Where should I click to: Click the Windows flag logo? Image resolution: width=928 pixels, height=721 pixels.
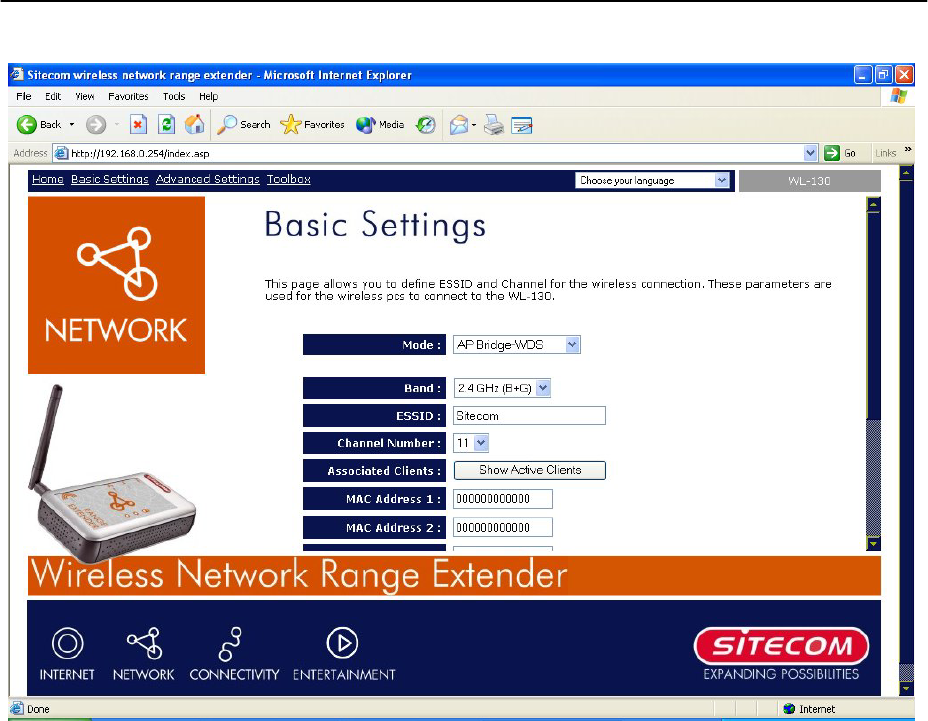(x=898, y=96)
